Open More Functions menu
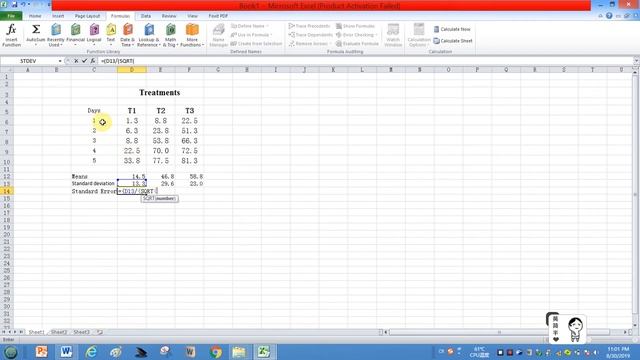Viewport: 640px width, 360px height. (x=192, y=35)
